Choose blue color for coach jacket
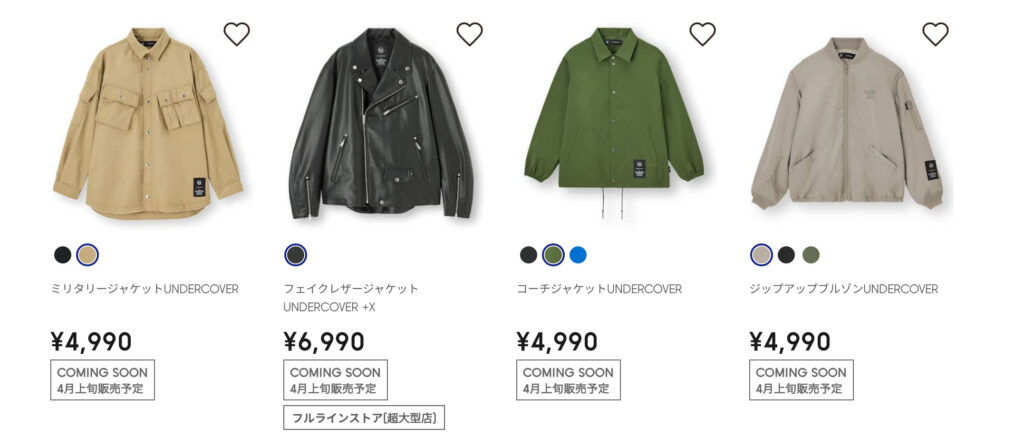This screenshot has height=447, width=1024. point(578,255)
